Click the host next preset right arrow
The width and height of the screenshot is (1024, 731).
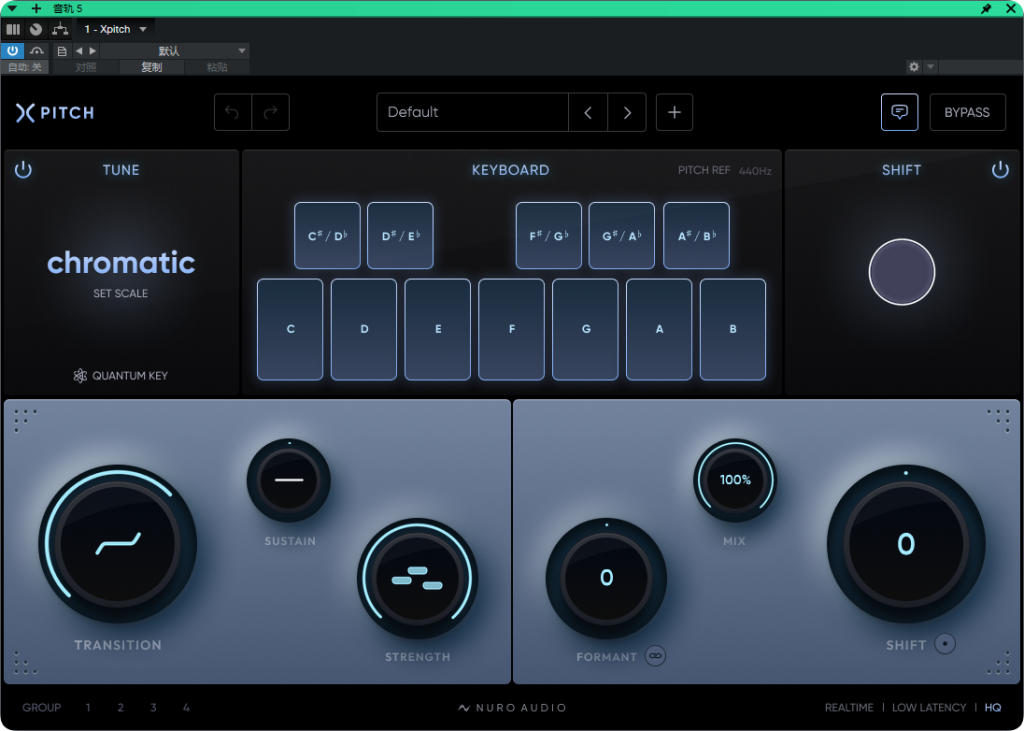[x=93, y=51]
